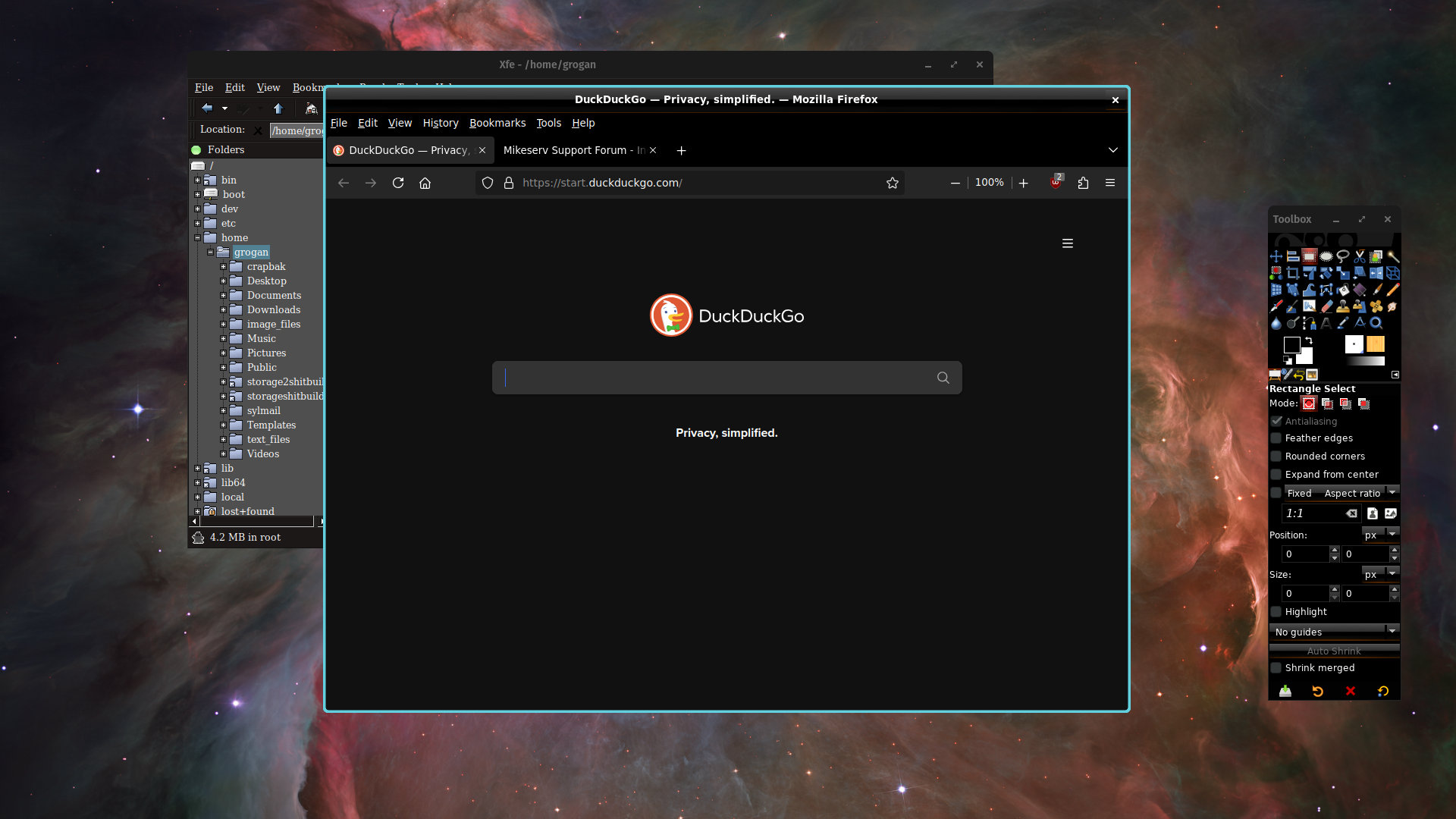Select the Smudge finger tool
Image resolution: width=1456 pixels, height=819 pixels.
click(1393, 306)
